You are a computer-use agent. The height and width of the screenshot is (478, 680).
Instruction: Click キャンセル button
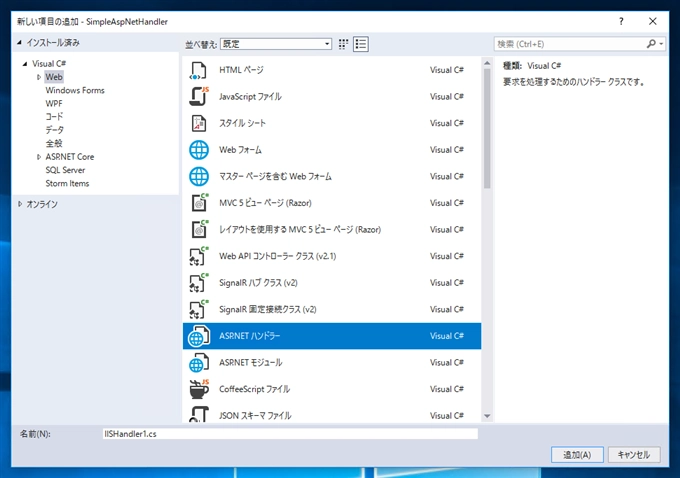[634, 455]
